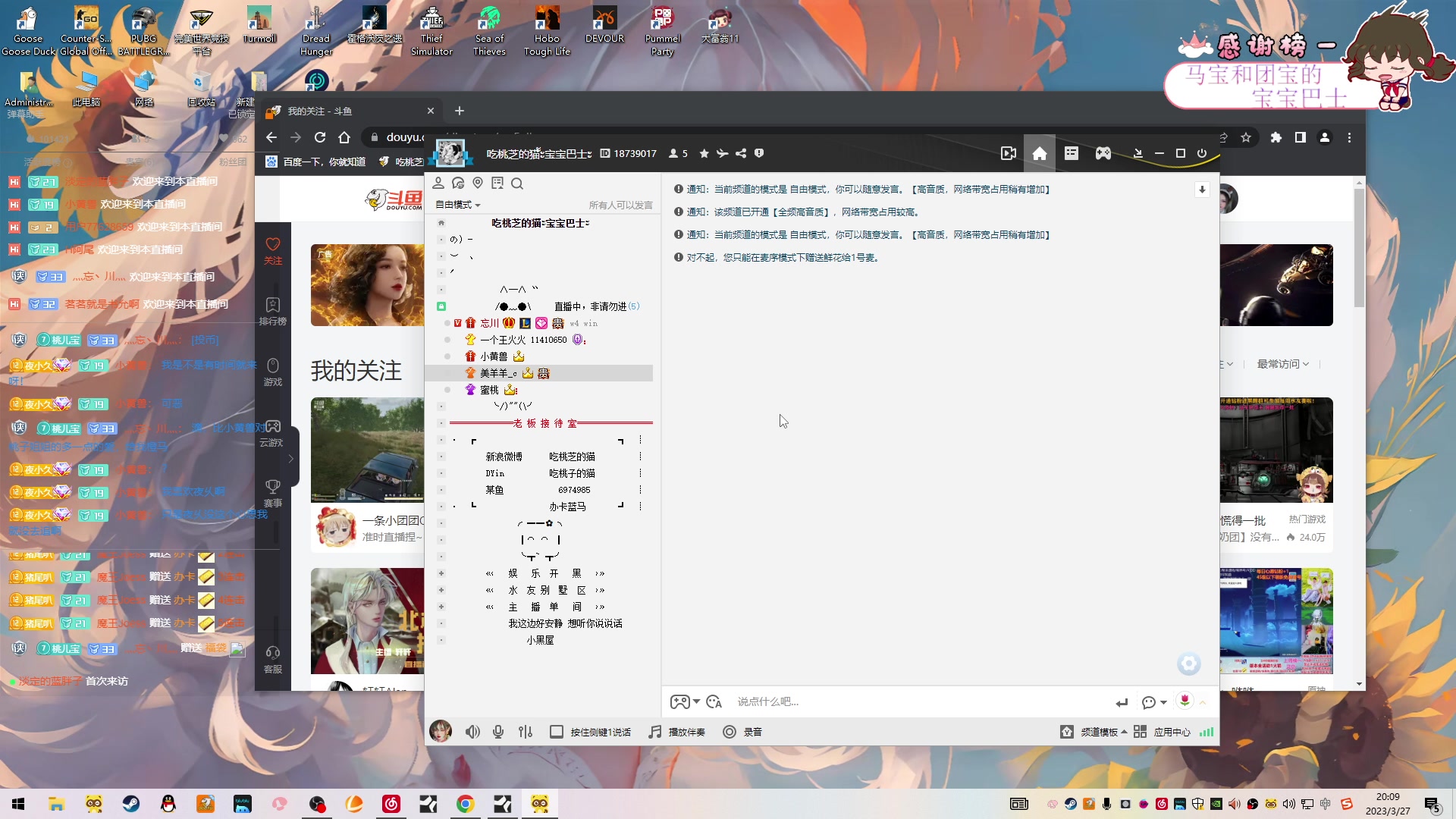Click the search magnifier icon in the channel panel

[517, 183]
